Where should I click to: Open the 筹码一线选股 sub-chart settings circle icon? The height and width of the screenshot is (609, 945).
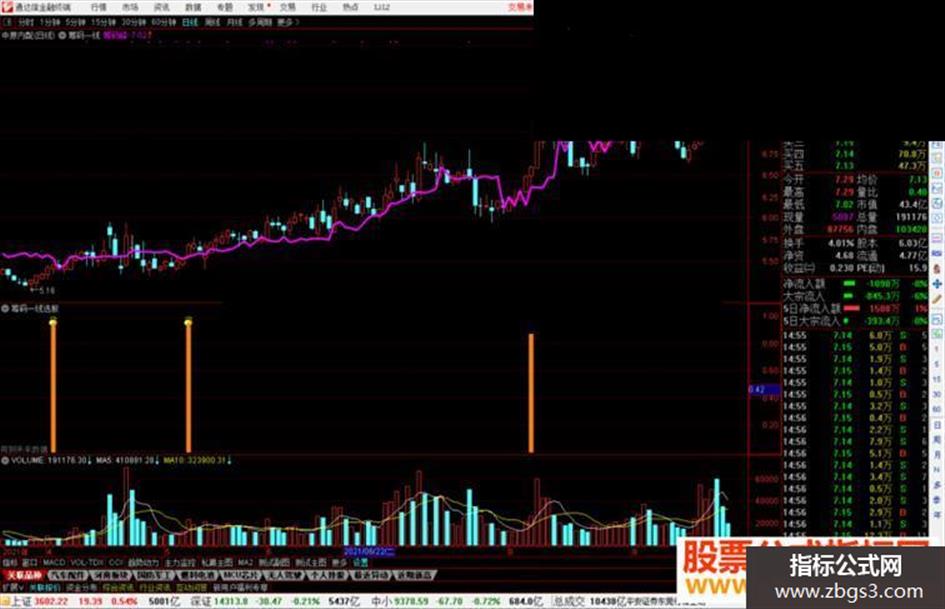[5, 308]
